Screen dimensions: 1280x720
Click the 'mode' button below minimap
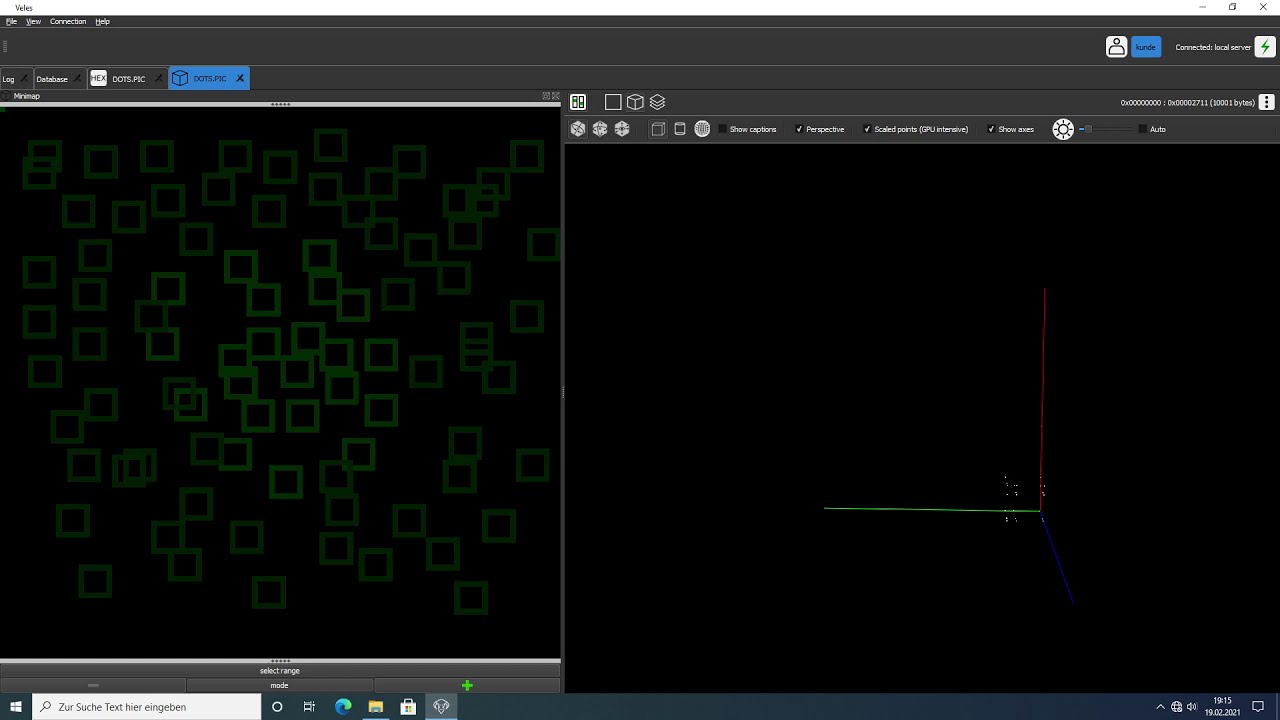pos(279,685)
